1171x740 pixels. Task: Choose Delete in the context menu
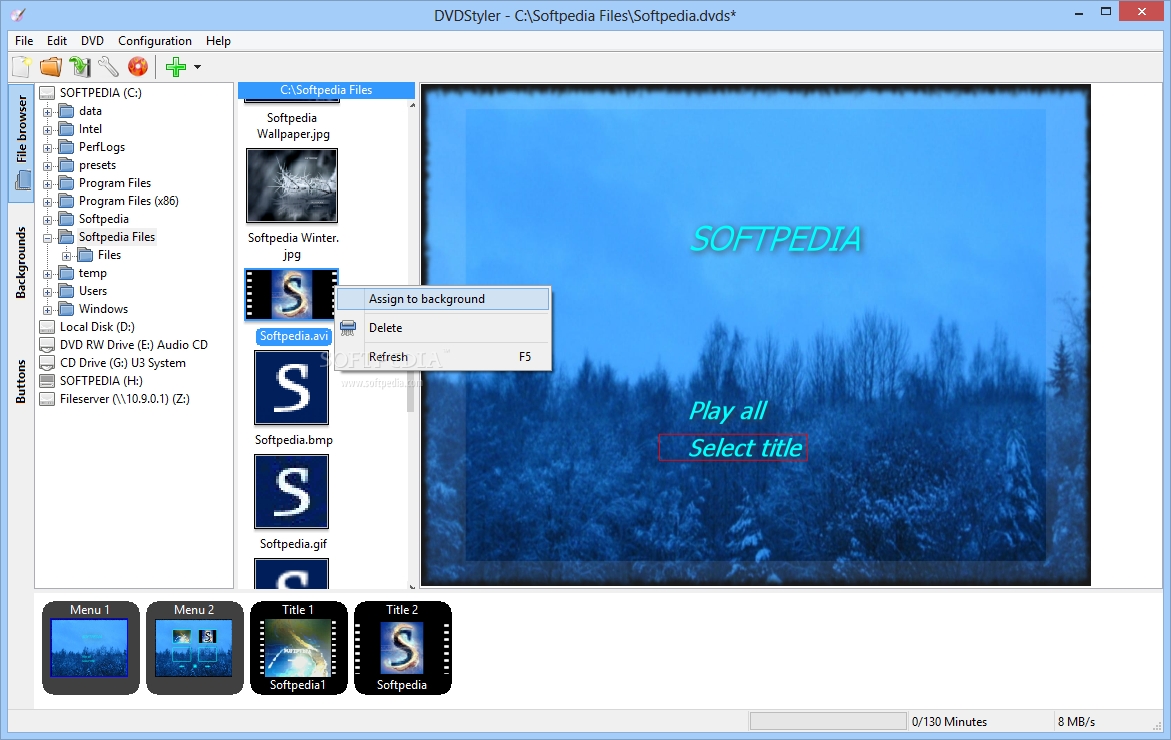(x=443, y=328)
